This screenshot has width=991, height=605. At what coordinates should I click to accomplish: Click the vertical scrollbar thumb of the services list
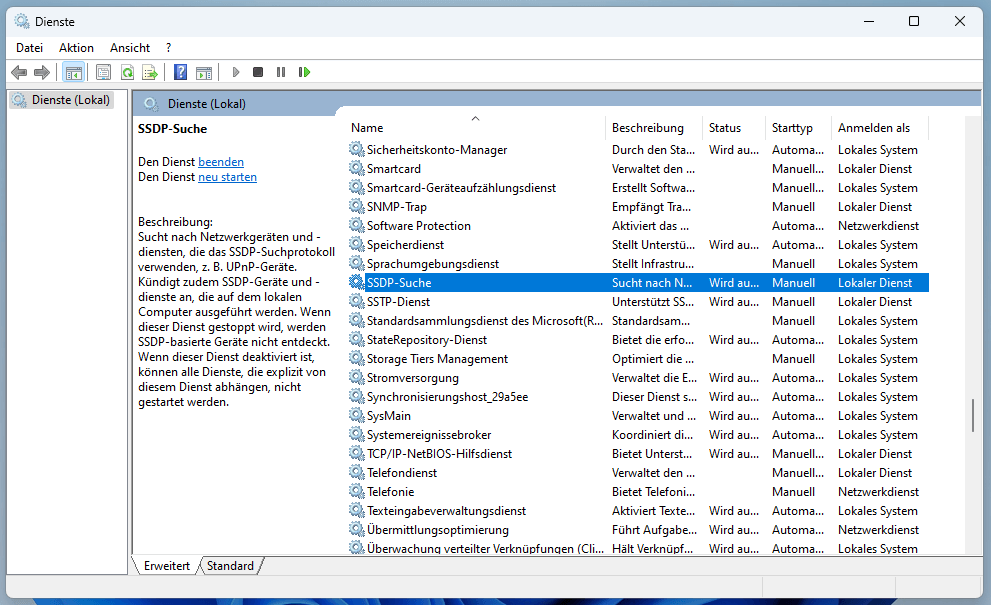pyautogui.click(x=973, y=415)
